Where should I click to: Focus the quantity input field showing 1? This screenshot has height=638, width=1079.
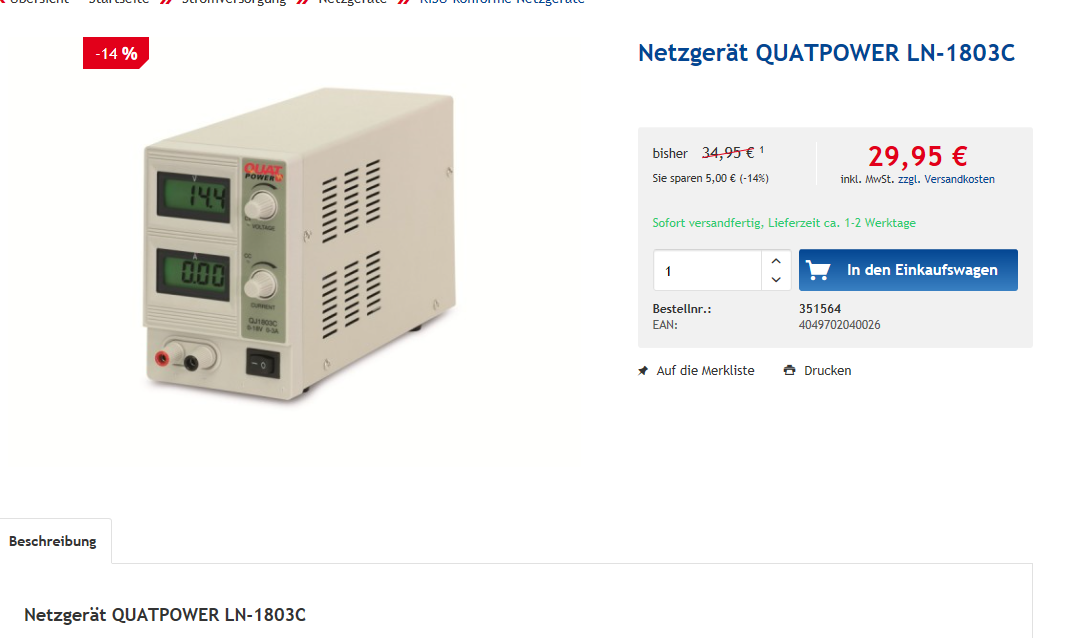707,270
